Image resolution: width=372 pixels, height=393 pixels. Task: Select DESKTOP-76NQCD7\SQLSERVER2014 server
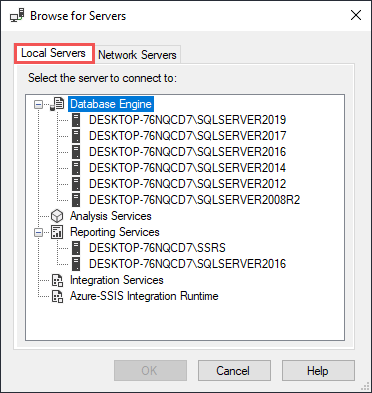(x=187, y=168)
